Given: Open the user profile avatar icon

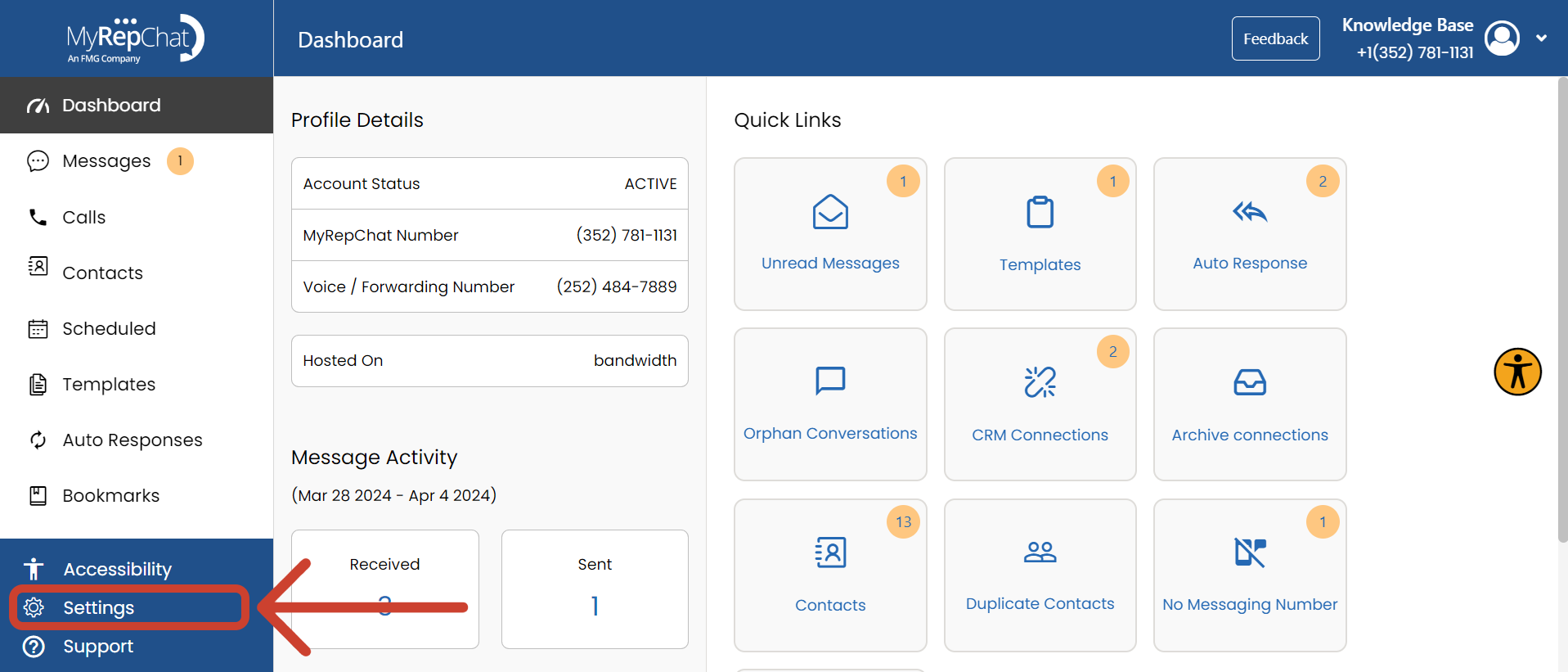Looking at the screenshot, I should pyautogui.click(x=1502, y=38).
